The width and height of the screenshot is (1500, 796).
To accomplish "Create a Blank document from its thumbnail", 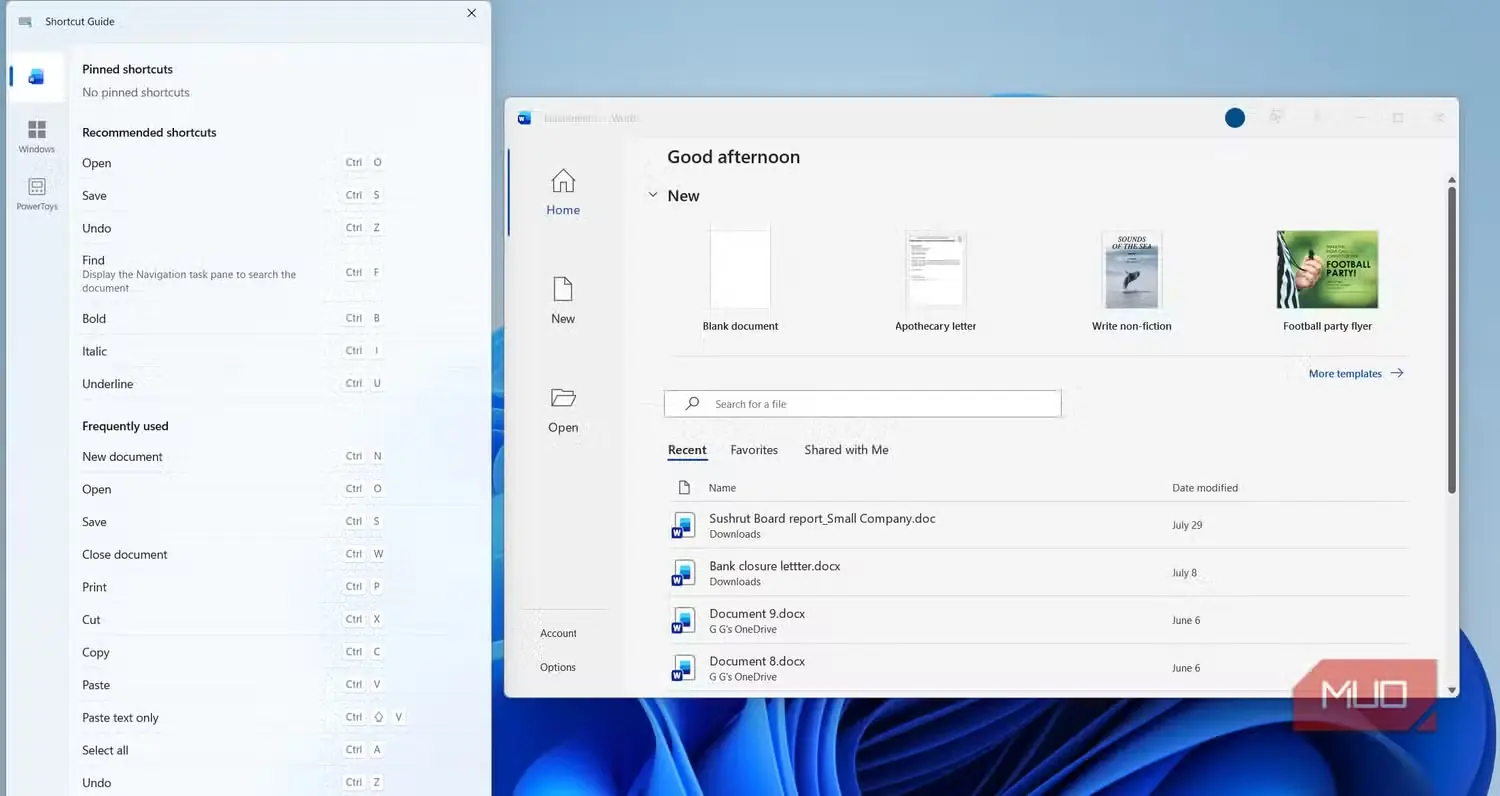I will click(x=740, y=269).
